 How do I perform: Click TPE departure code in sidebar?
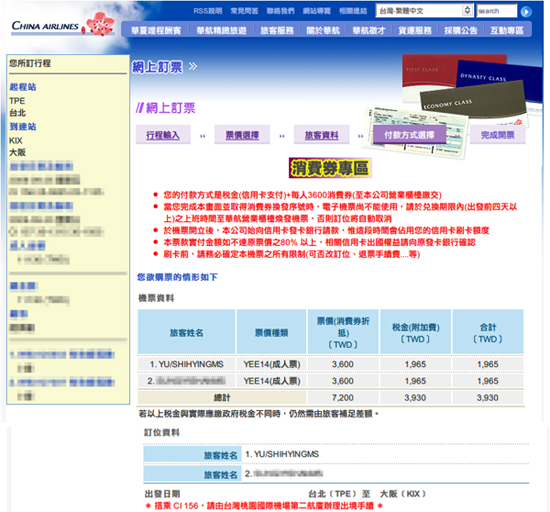[17, 101]
